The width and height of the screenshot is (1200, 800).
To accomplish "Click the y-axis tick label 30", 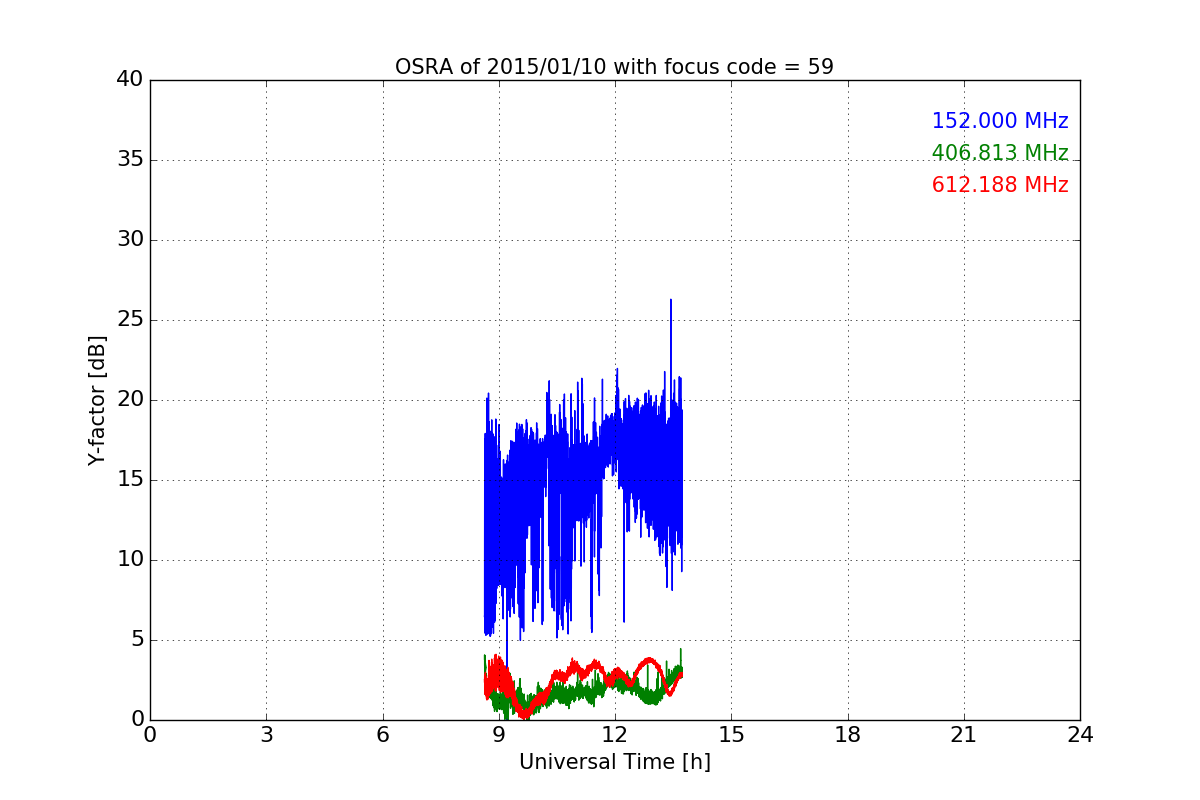I will point(130,240).
